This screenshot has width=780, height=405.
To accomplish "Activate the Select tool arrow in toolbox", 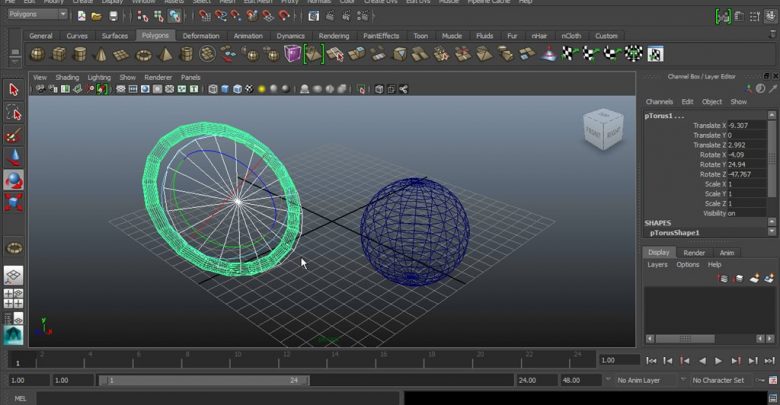I will [x=14, y=90].
